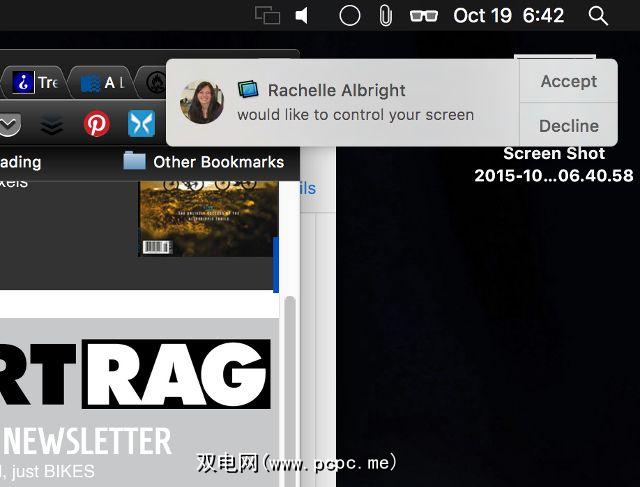The height and width of the screenshot is (487, 640).
Task: Click the NEWSLETTER heading in the web page
Action: pos(87,441)
